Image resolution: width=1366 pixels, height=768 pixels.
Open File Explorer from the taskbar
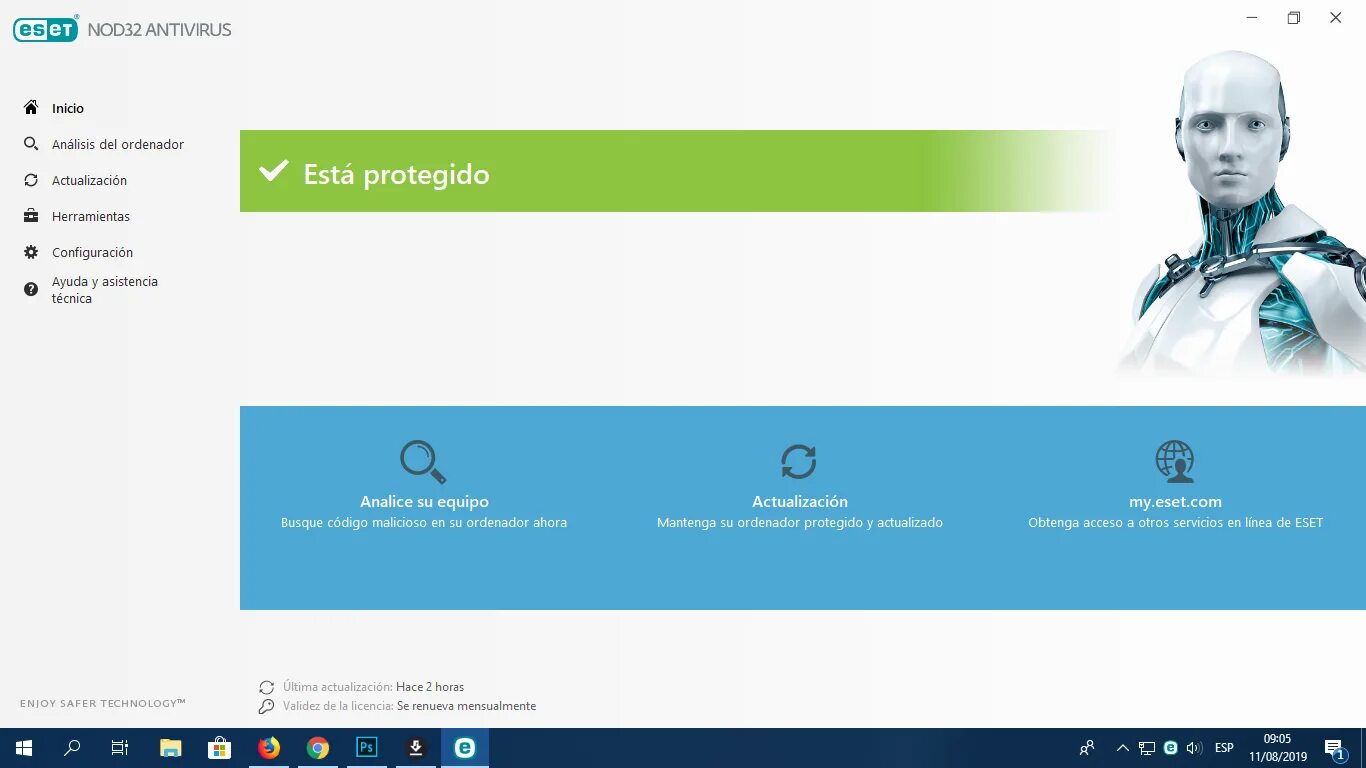pos(171,748)
